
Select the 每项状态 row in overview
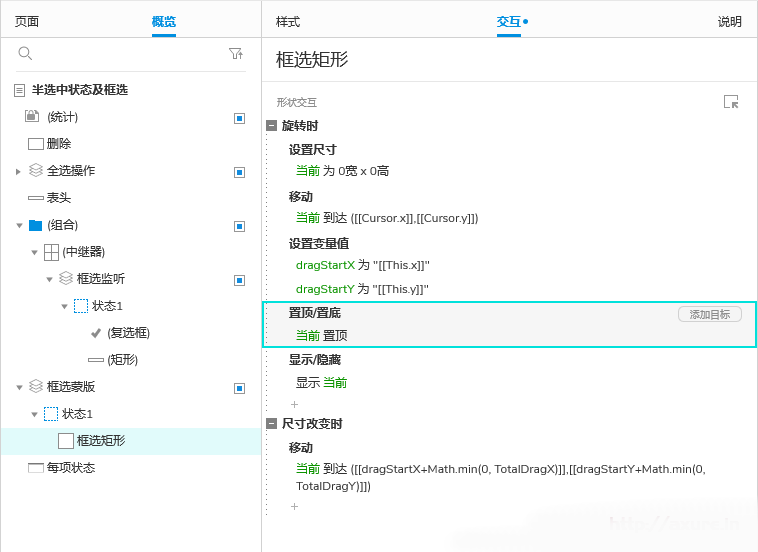(x=131, y=468)
